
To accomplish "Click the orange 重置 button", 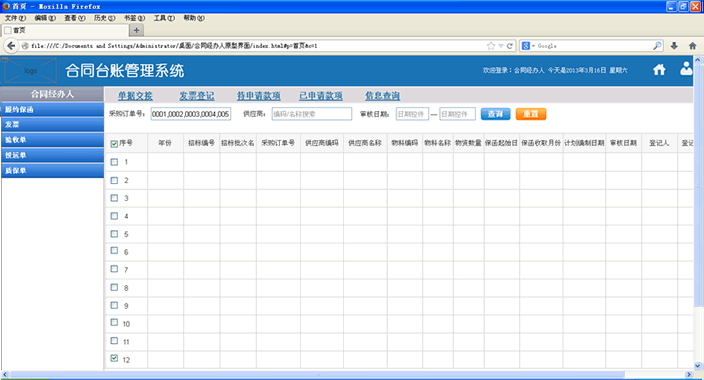I will pos(531,114).
